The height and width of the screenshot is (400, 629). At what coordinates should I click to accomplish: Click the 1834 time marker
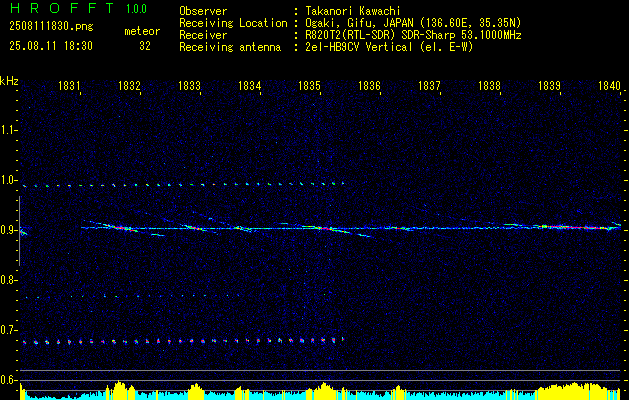pyautogui.click(x=250, y=85)
